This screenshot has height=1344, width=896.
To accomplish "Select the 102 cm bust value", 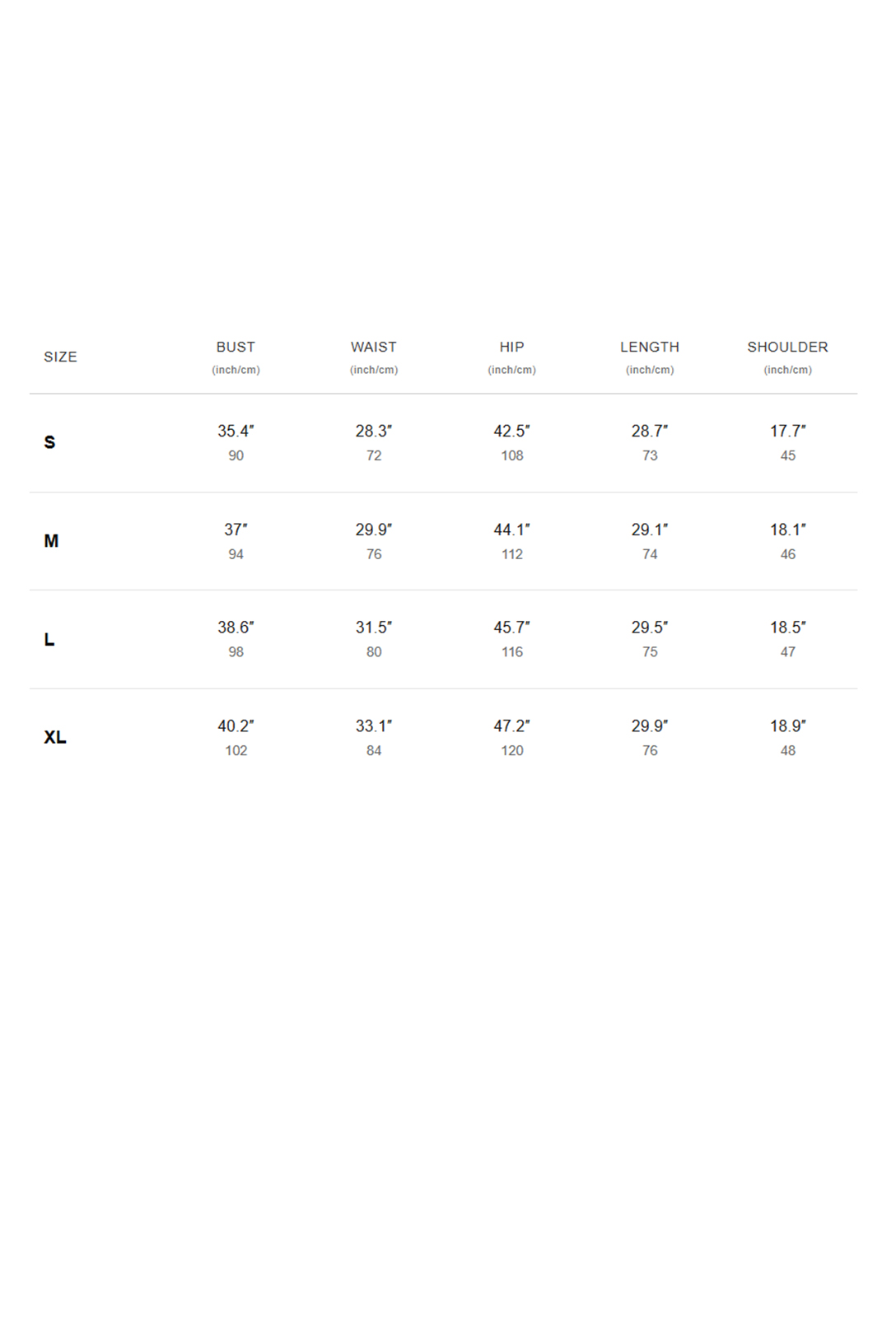I will (x=236, y=750).
